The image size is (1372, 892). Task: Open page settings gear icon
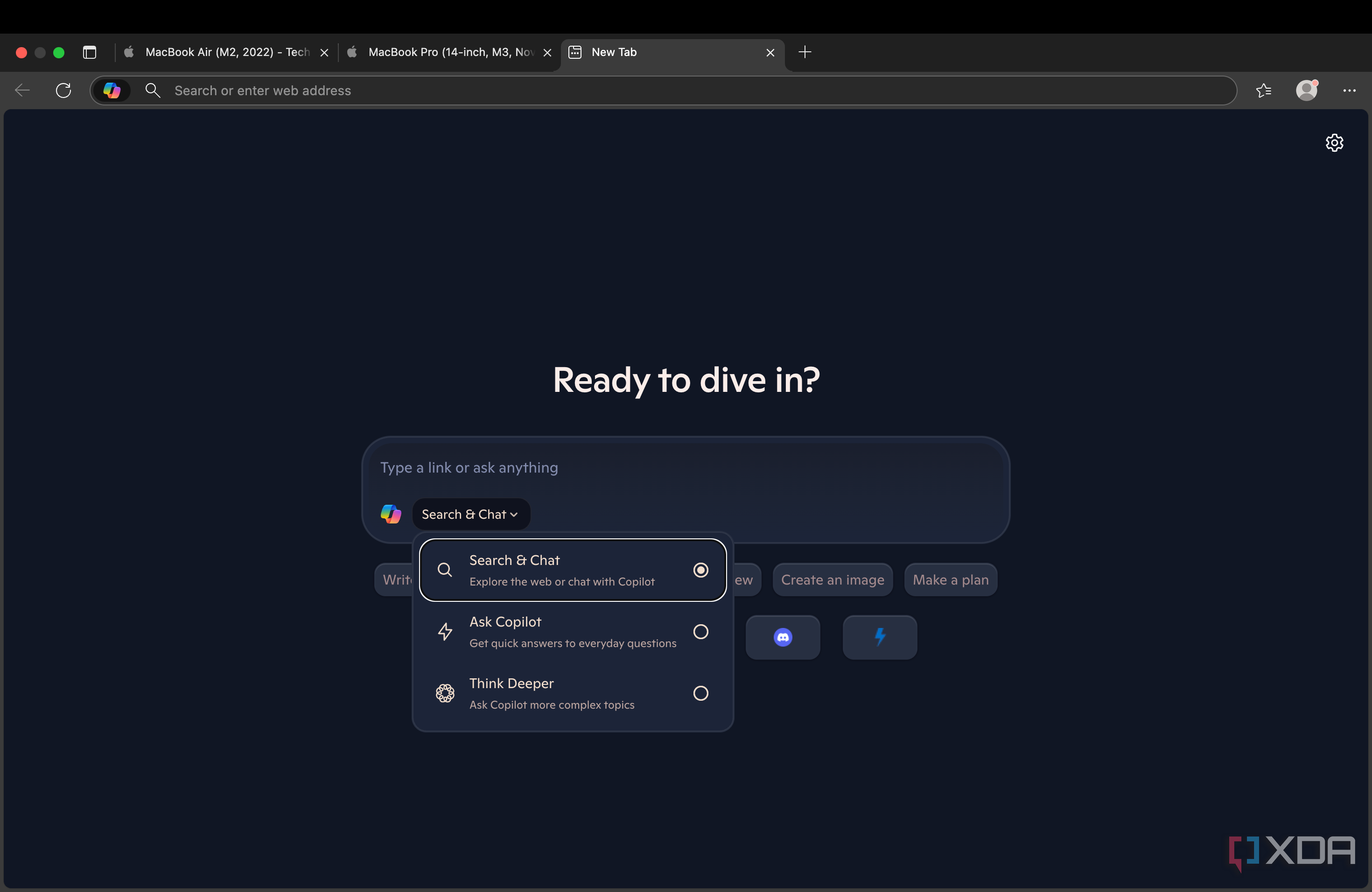(x=1335, y=143)
